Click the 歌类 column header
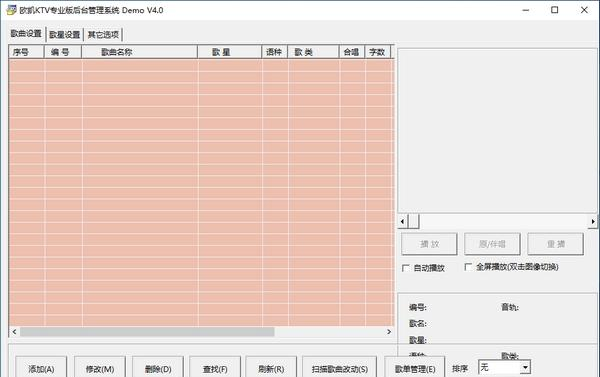Viewport: 600px width, 377px height. coord(313,52)
